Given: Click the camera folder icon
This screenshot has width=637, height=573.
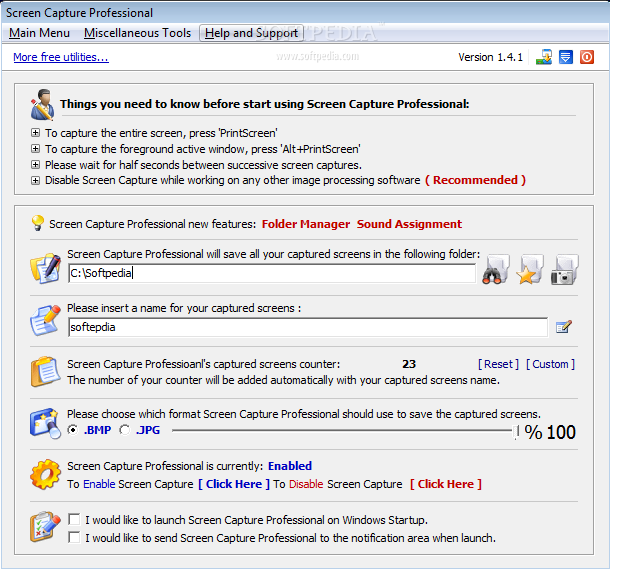Looking at the screenshot, I should [565, 270].
